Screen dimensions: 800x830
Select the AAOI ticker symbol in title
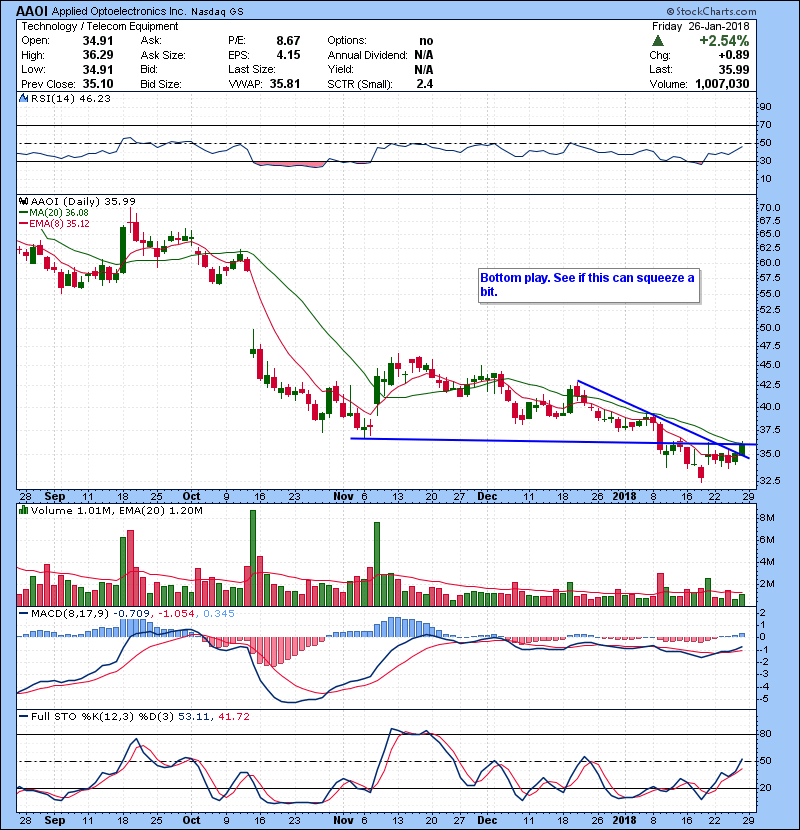tap(32, 11)
